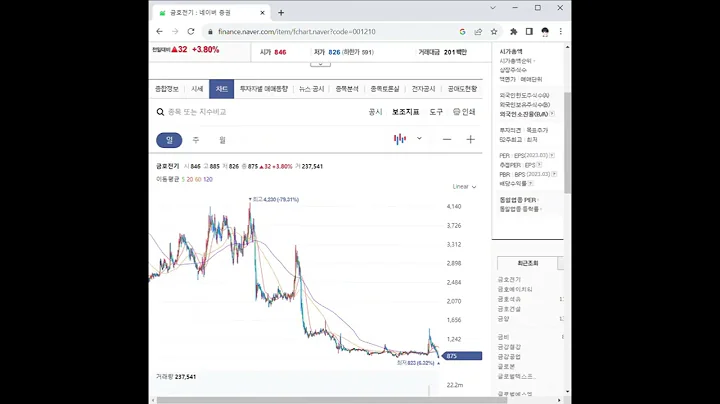
Task: Open 금호건설 in recent list
Action: [509, 309]
